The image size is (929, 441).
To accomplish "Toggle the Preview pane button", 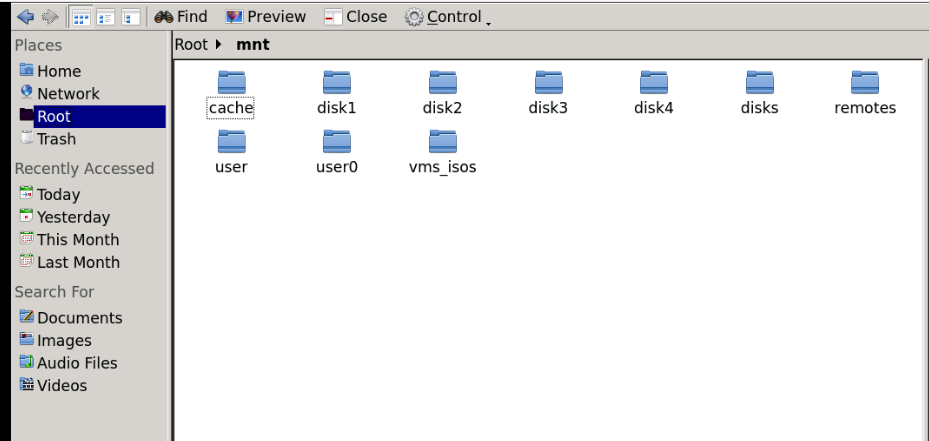I will (x=265, y=17).
